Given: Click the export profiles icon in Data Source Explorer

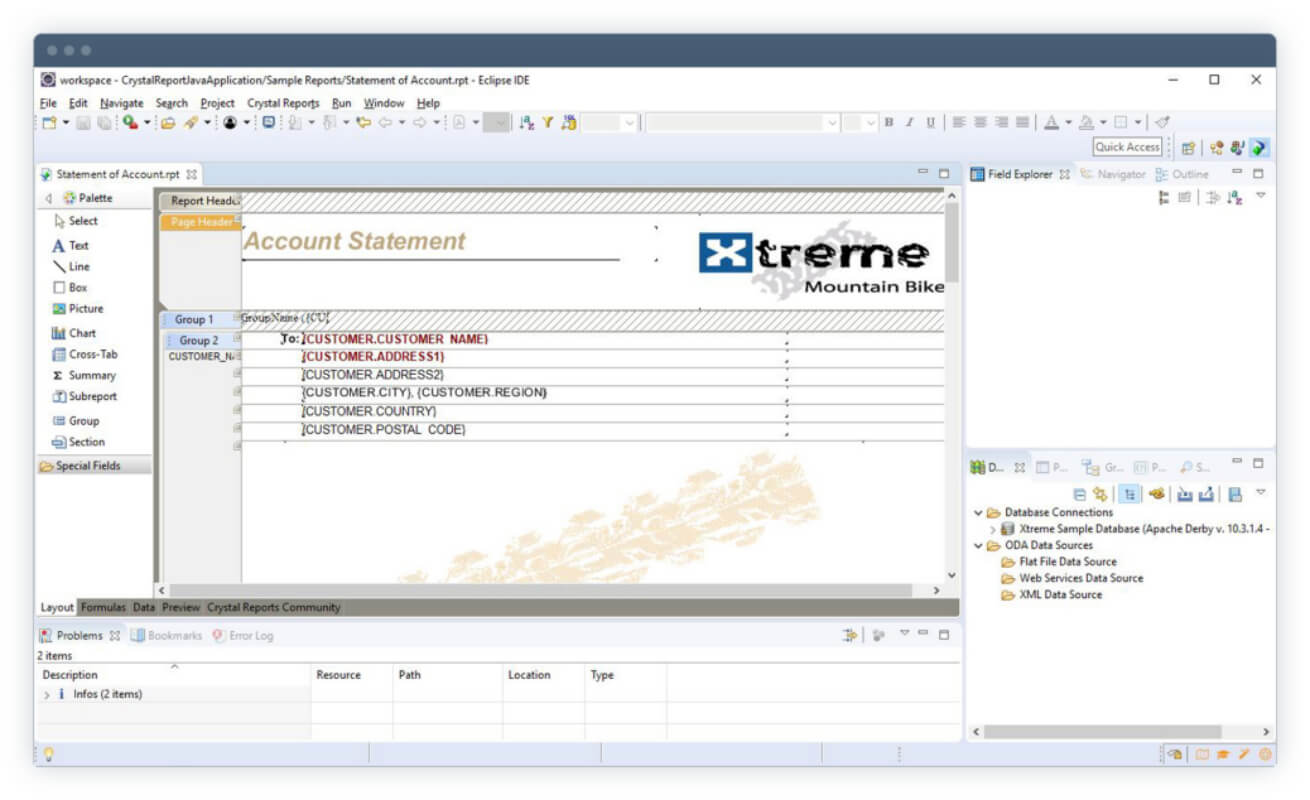Looking at the screenshot, I should pyautogui.click(x=1206, y=494).
